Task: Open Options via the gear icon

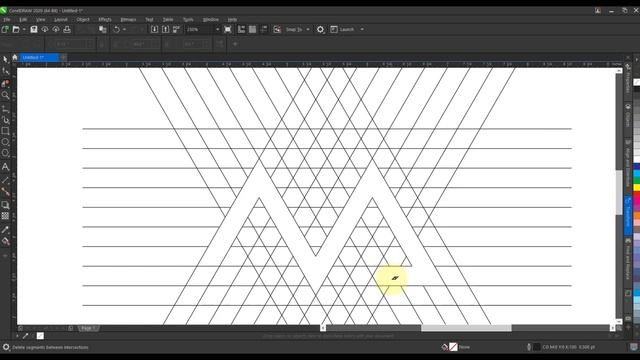Action: 320,29
